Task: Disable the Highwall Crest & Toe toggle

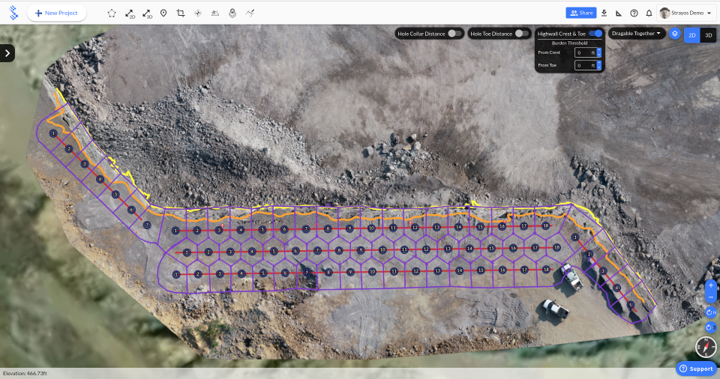Action: (x=596, y=34)
